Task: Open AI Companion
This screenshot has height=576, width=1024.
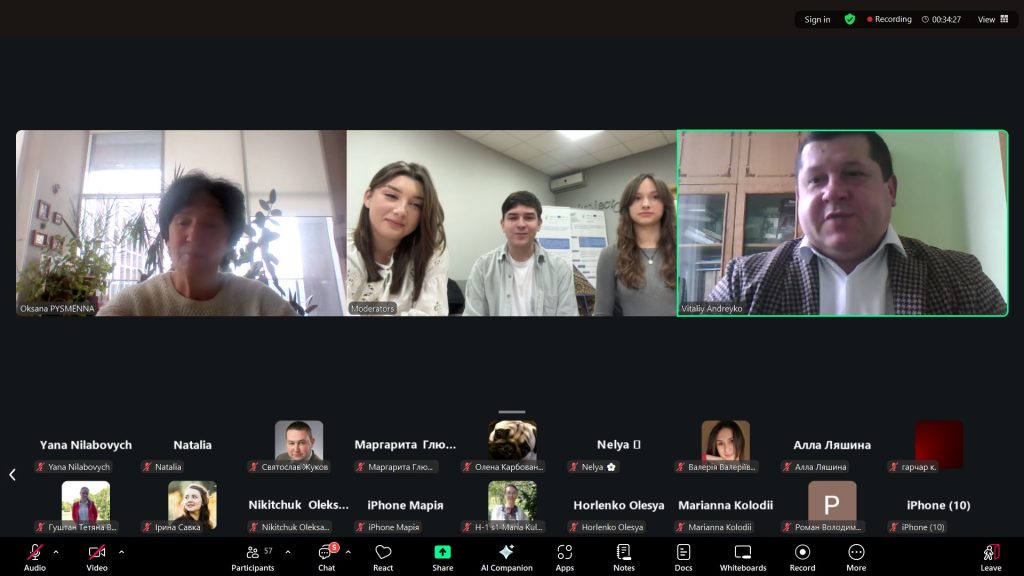Action: [x=506, y=557]
